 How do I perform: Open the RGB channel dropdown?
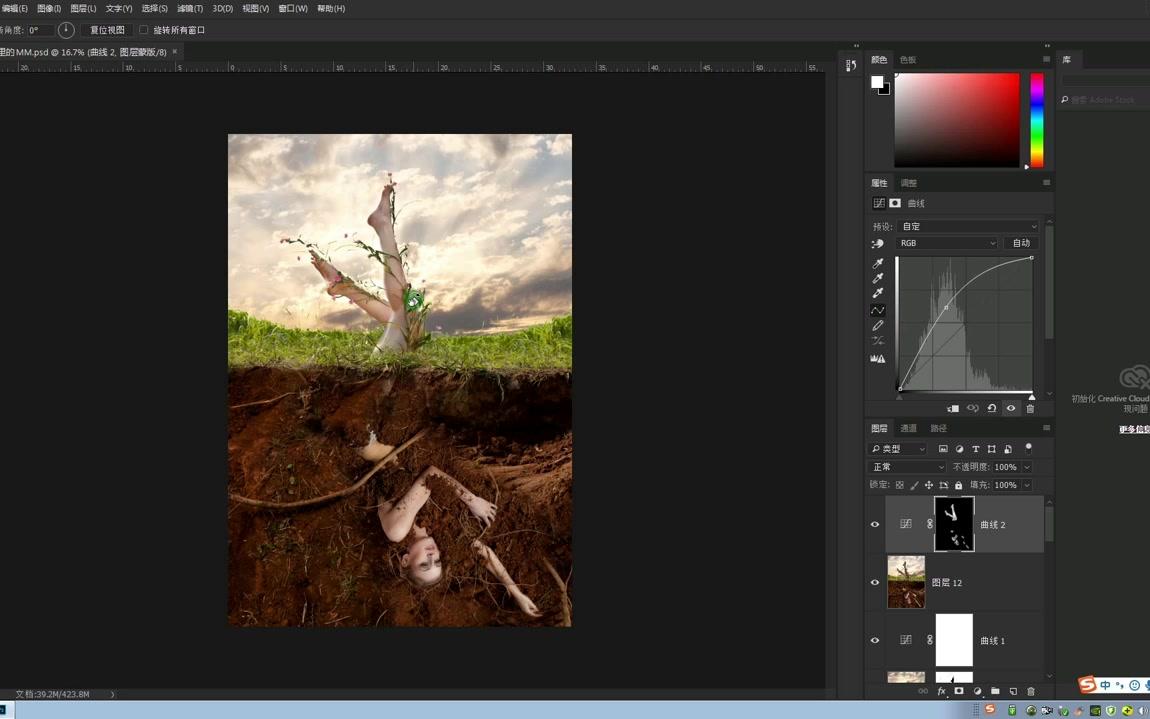947,243
